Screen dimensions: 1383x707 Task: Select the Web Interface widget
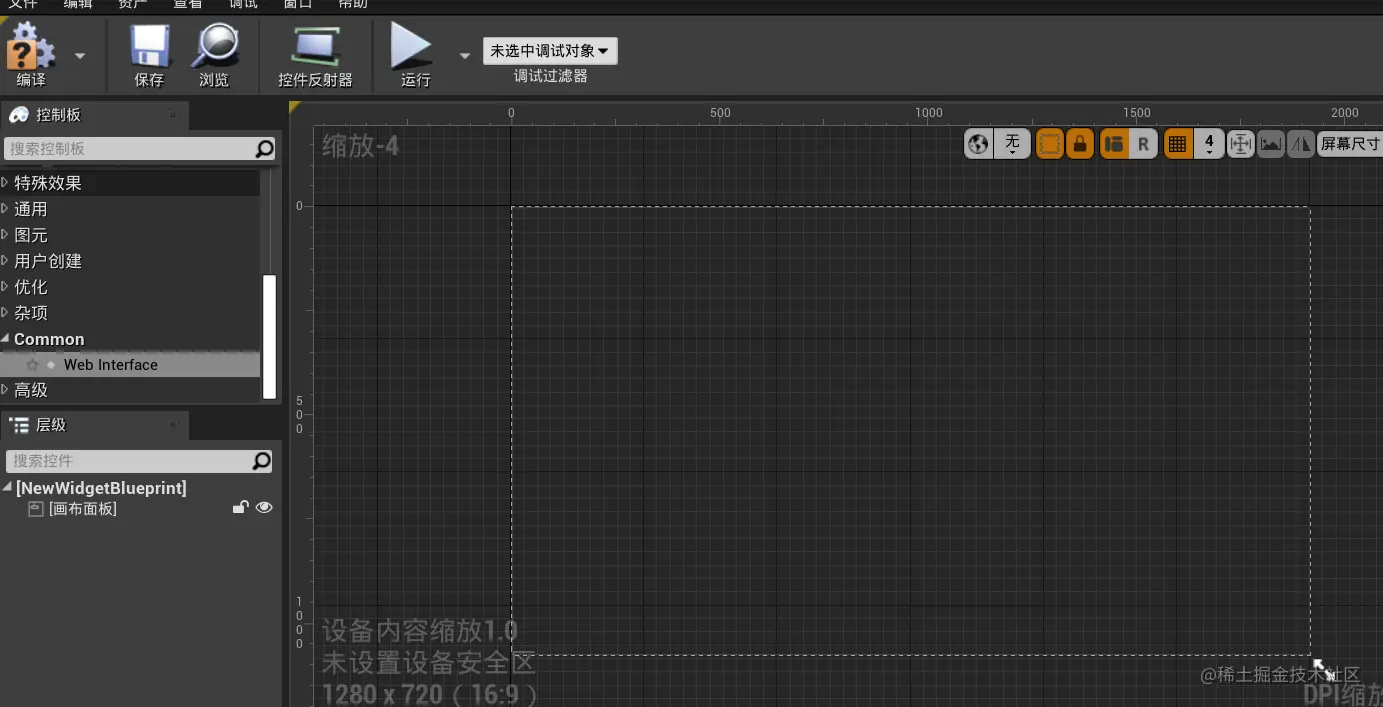(x=130, y=365)
